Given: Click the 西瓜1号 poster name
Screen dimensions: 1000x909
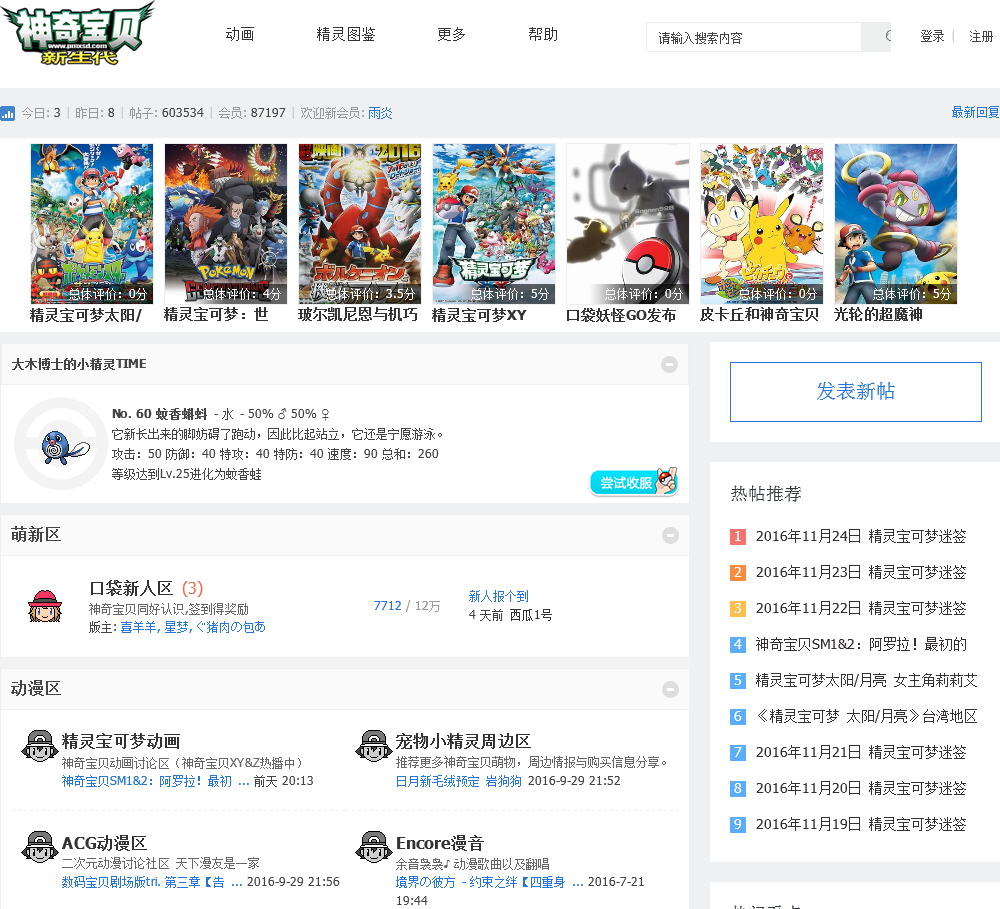Looking at the screenshot, I should click(531, 615).
